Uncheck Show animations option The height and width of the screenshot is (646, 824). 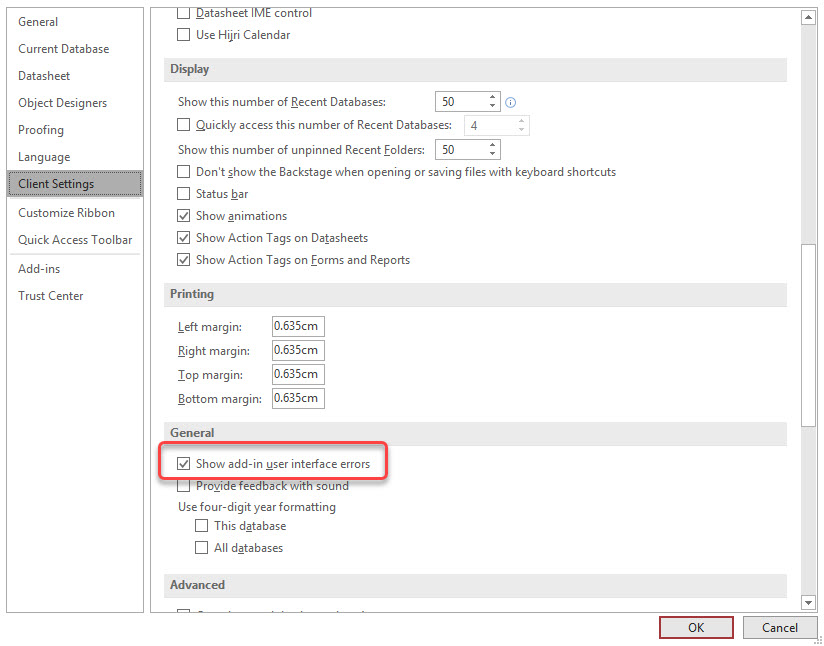(x=183, y=216)
